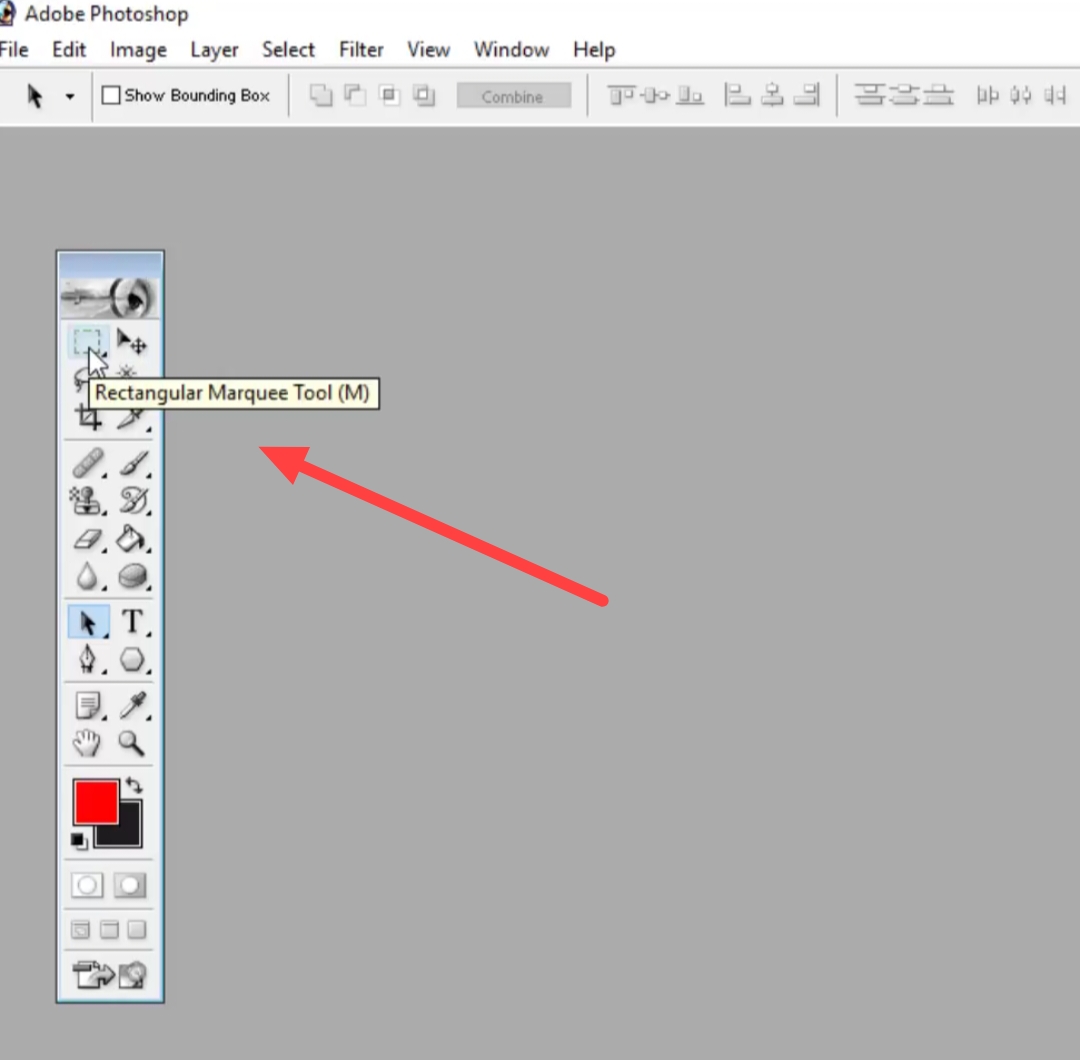Click Subtract from shape area icon
Image resolution: width=1080 pixels, height=1060 pixels.
click(355, 95)
